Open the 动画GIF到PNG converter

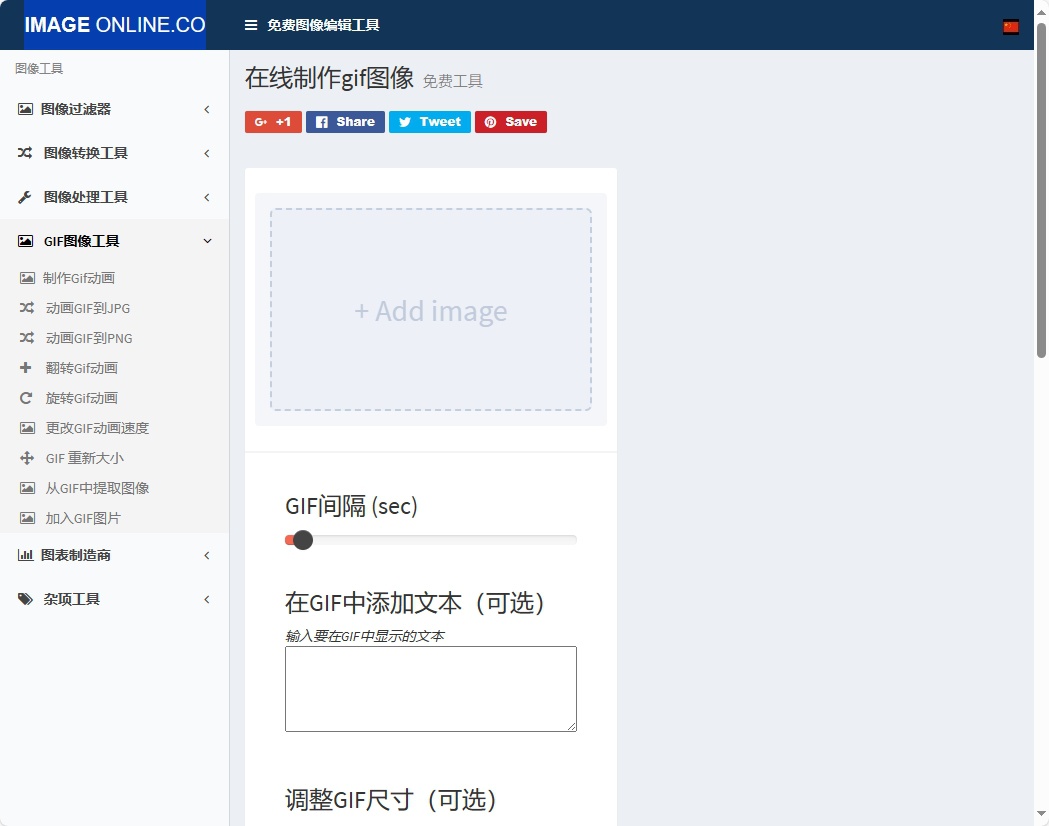point(90,338)
